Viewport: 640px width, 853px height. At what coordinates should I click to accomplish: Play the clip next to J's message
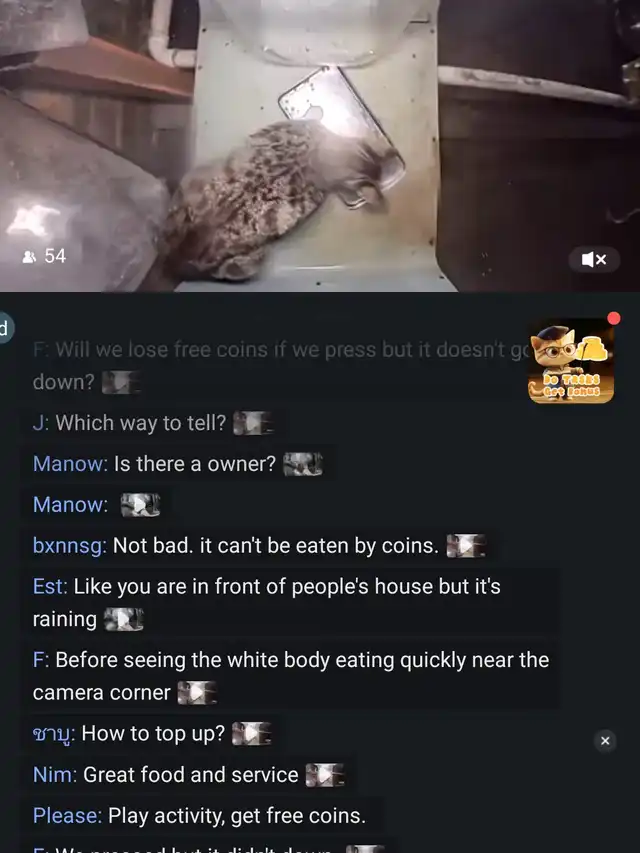coord(253,423)
